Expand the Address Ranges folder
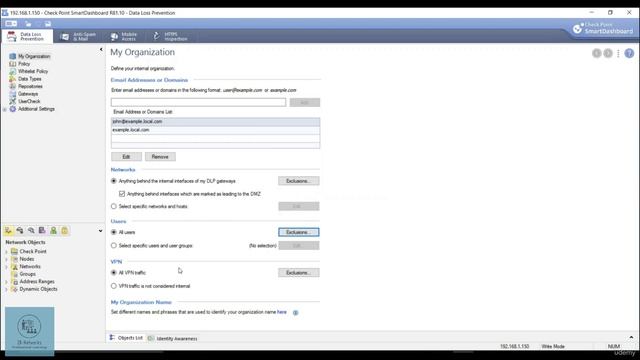Image resolution: width=640 pixels, height=360 pixels. tap(6, 282)
